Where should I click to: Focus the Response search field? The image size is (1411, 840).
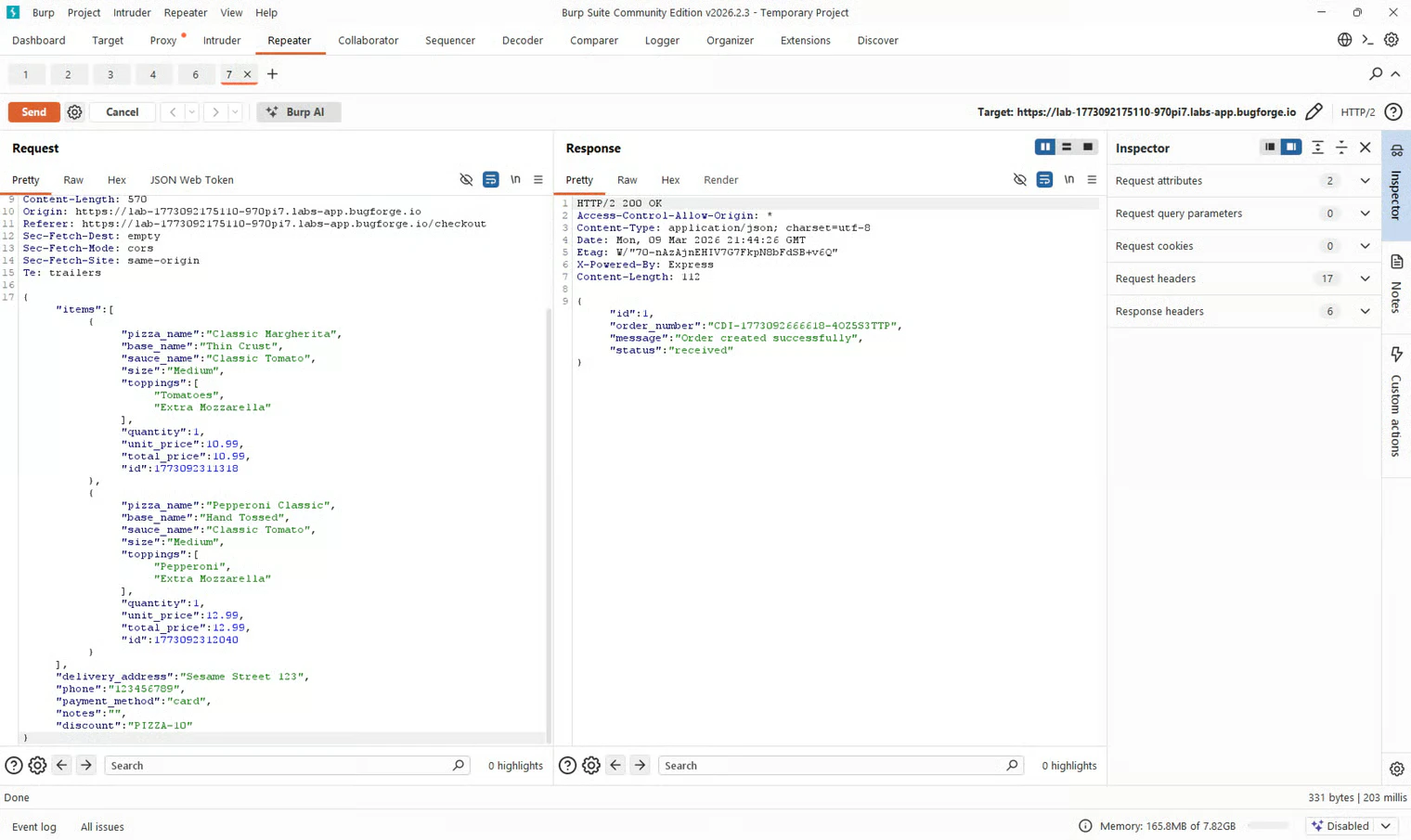840,766
